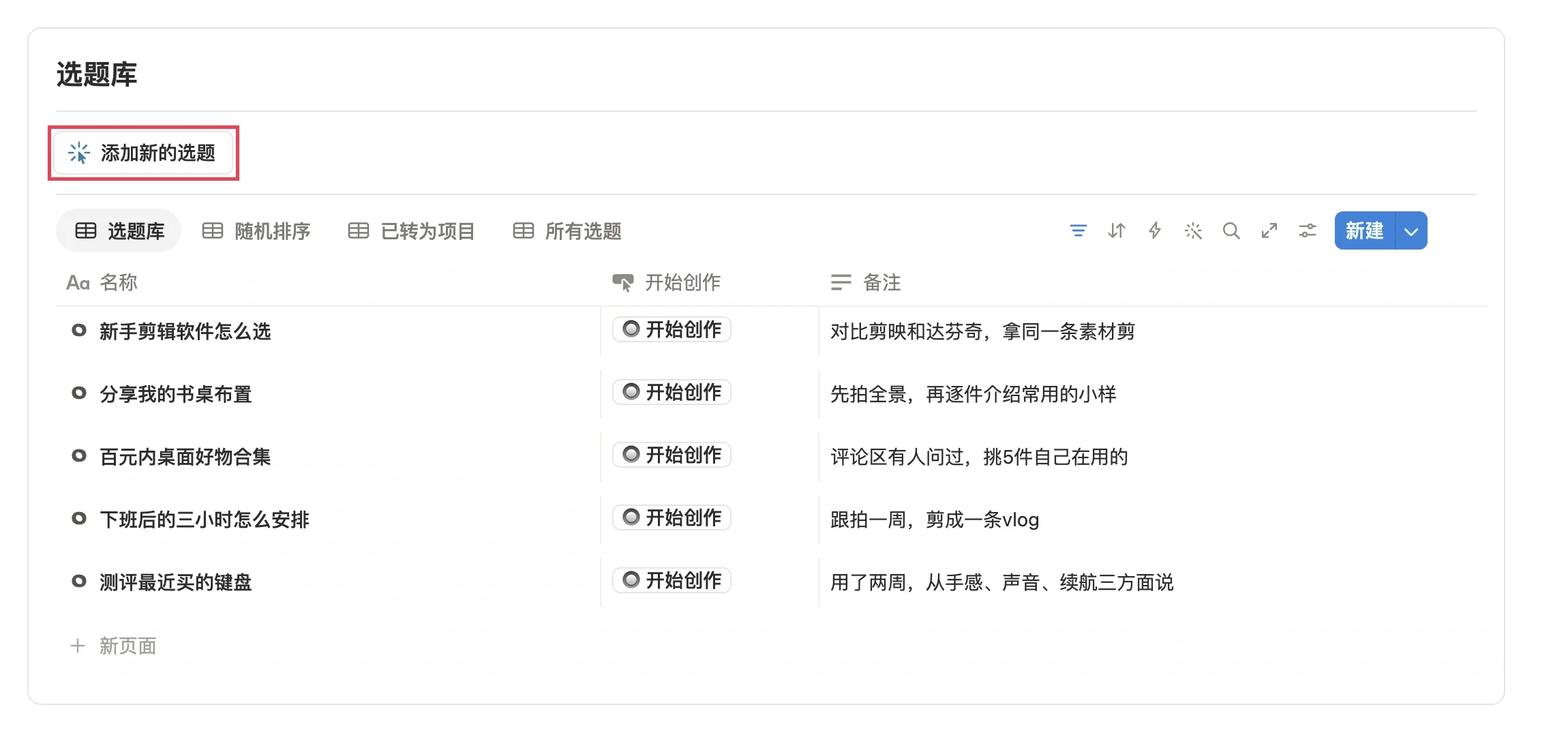Open the lightning automation icon

pyautogui.click(x=1154, y=230)
